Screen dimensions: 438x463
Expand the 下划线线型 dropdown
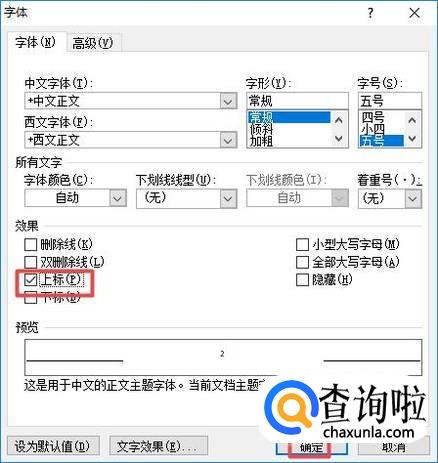click(x=228, y=199)
